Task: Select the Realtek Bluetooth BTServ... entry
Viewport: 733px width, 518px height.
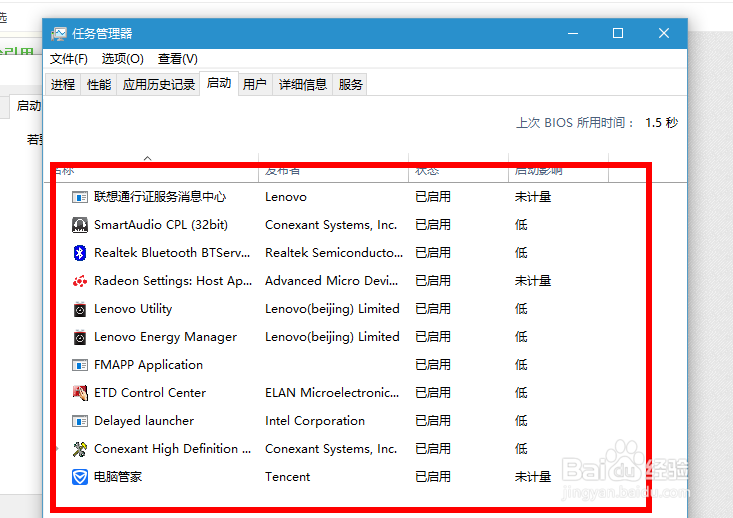Action: [x=172, y=253]
